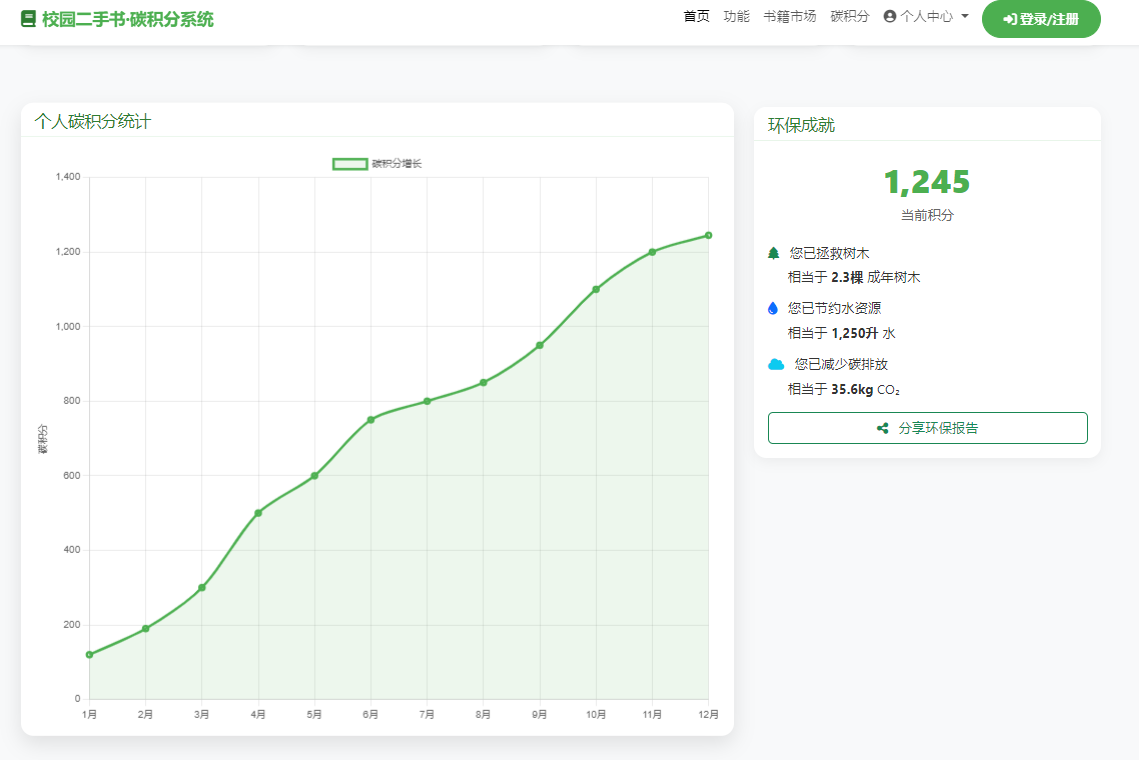Click the 12月 x-axis label
This screenshot has width=1139, height=760.
point(708,714)
